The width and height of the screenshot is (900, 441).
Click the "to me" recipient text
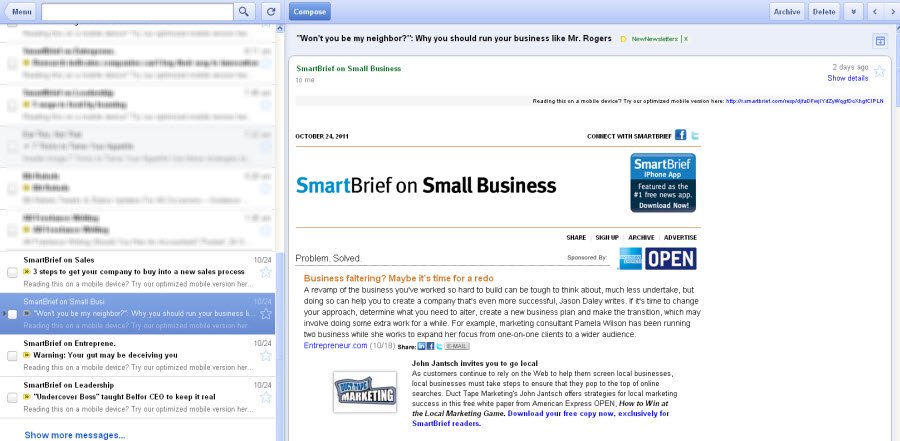[x=305, y=80]
